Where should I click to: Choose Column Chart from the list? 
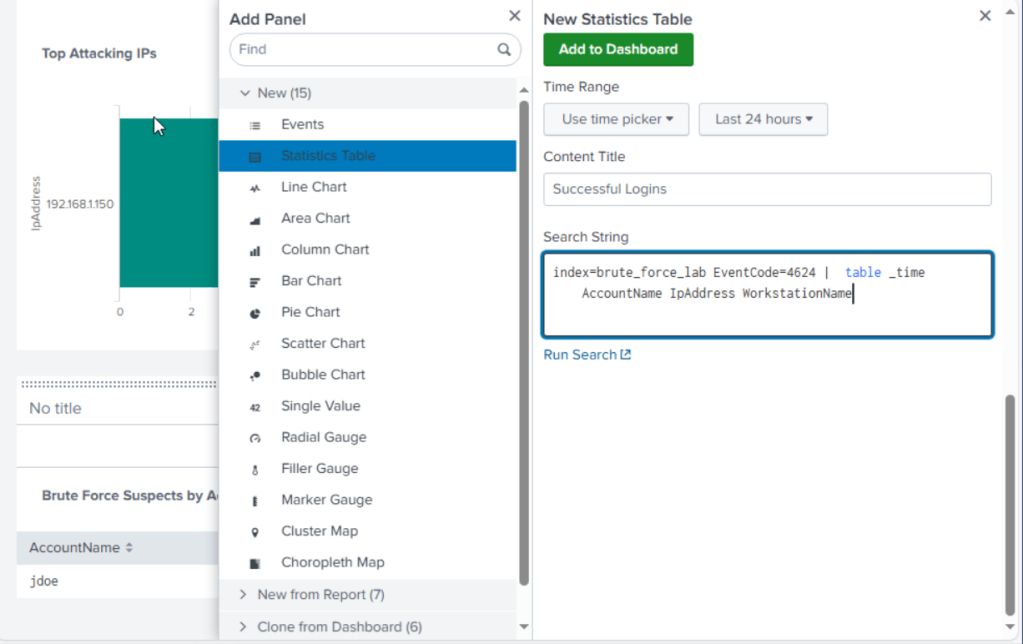[x=325, y=250]
